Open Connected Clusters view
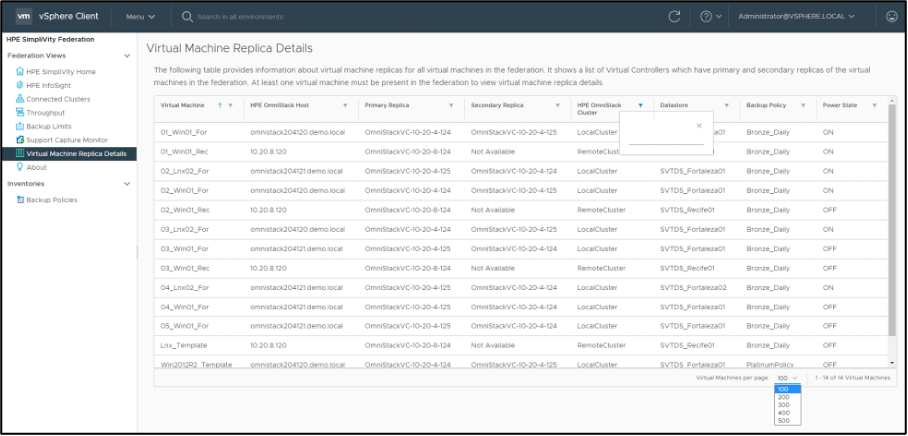 [x=58, y=99]
